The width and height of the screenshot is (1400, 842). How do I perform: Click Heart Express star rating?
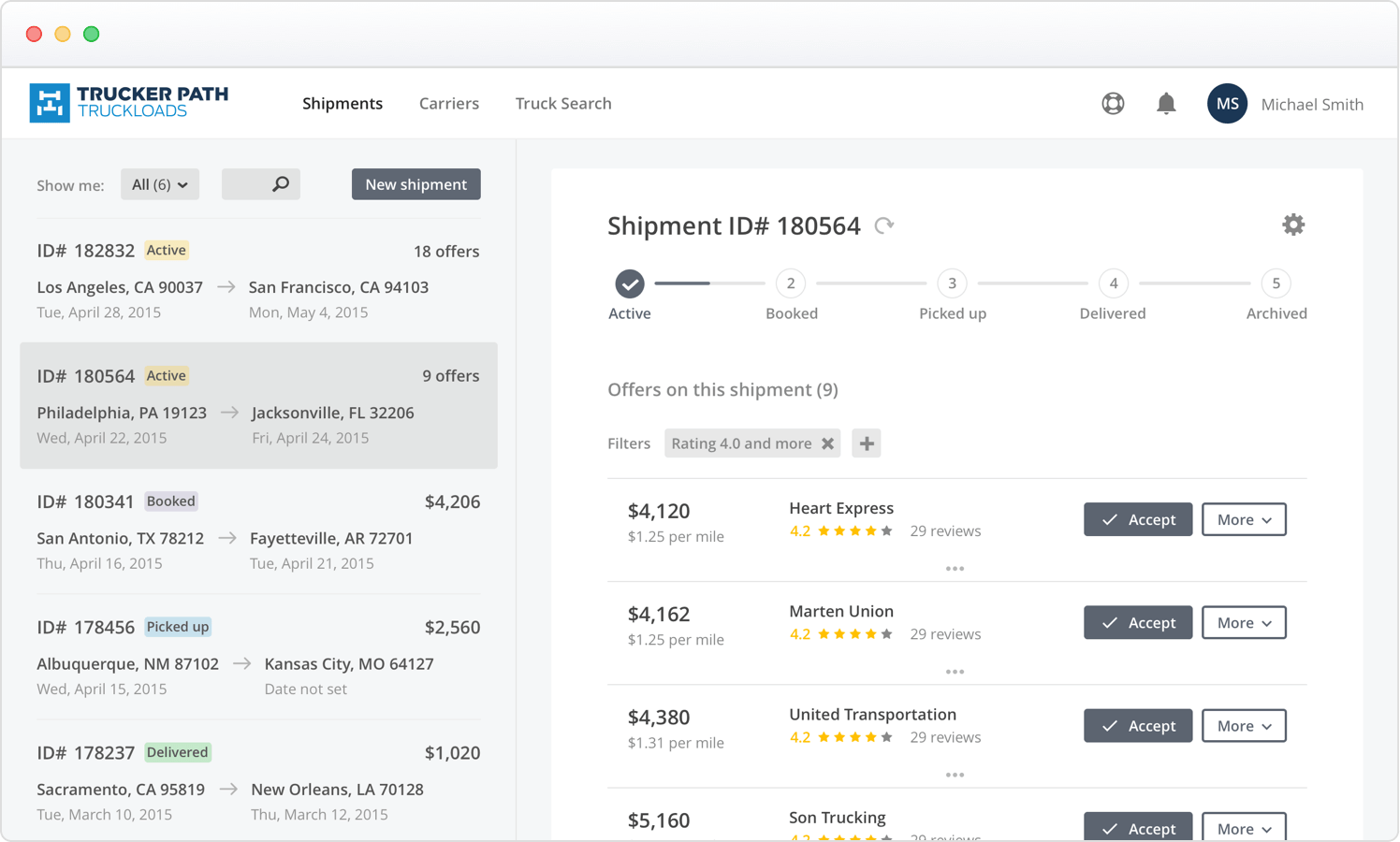[x=855, y=530]
